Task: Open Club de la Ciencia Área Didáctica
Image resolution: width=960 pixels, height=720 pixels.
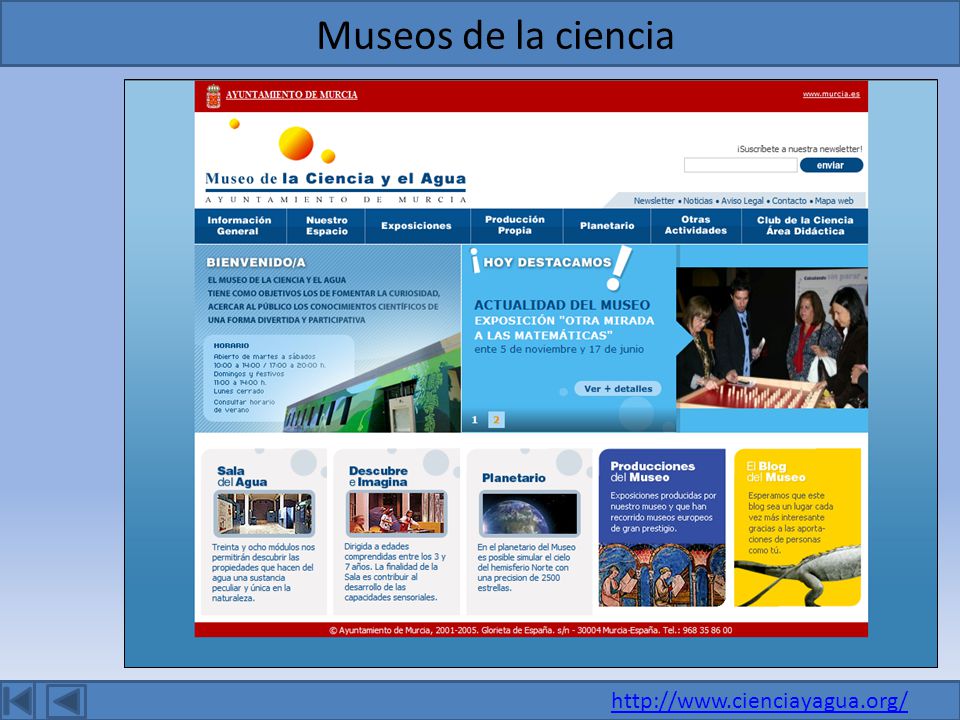Action: pos(804,226)
